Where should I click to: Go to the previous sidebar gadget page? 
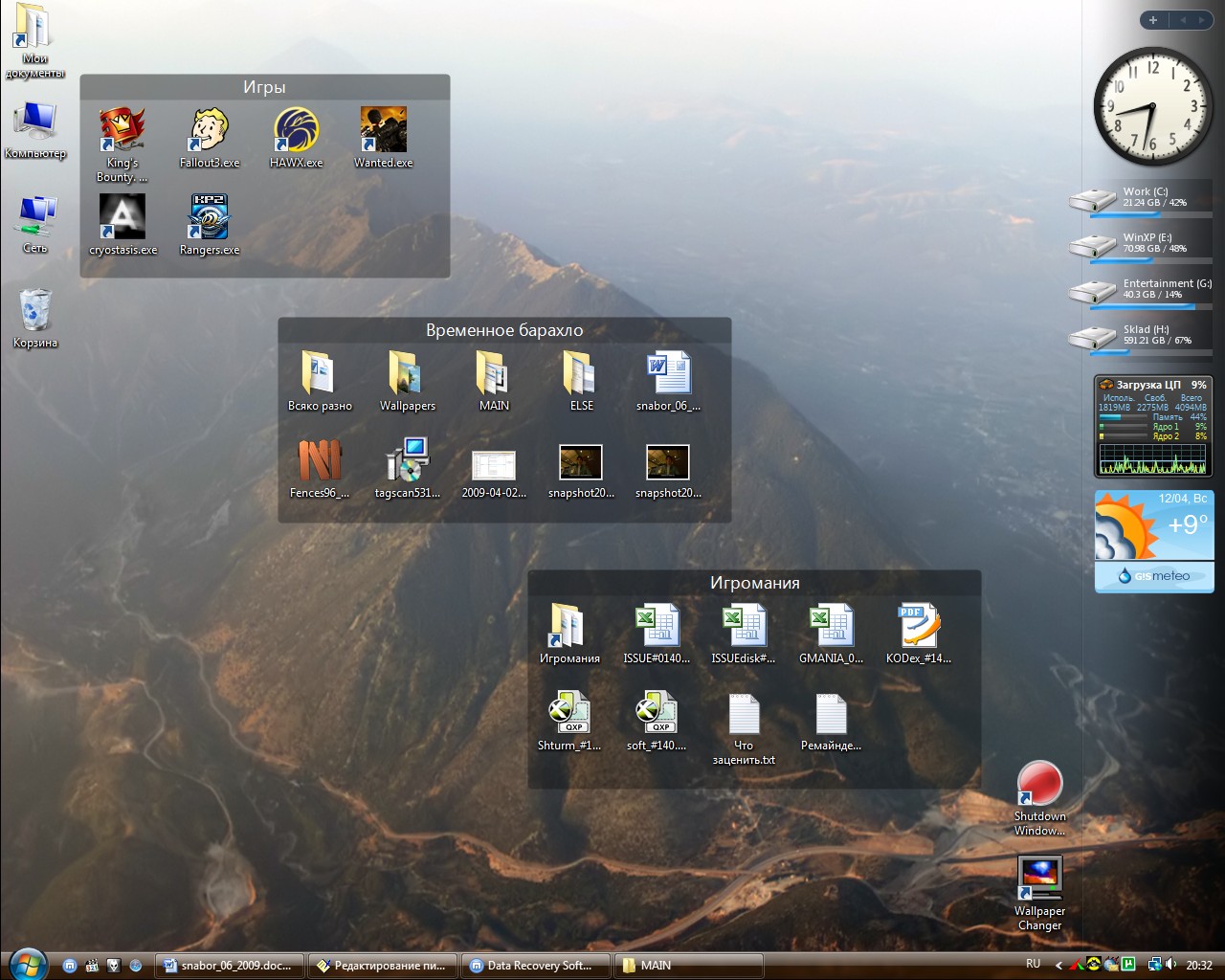pyautogui.click(x=1182, y=20)
